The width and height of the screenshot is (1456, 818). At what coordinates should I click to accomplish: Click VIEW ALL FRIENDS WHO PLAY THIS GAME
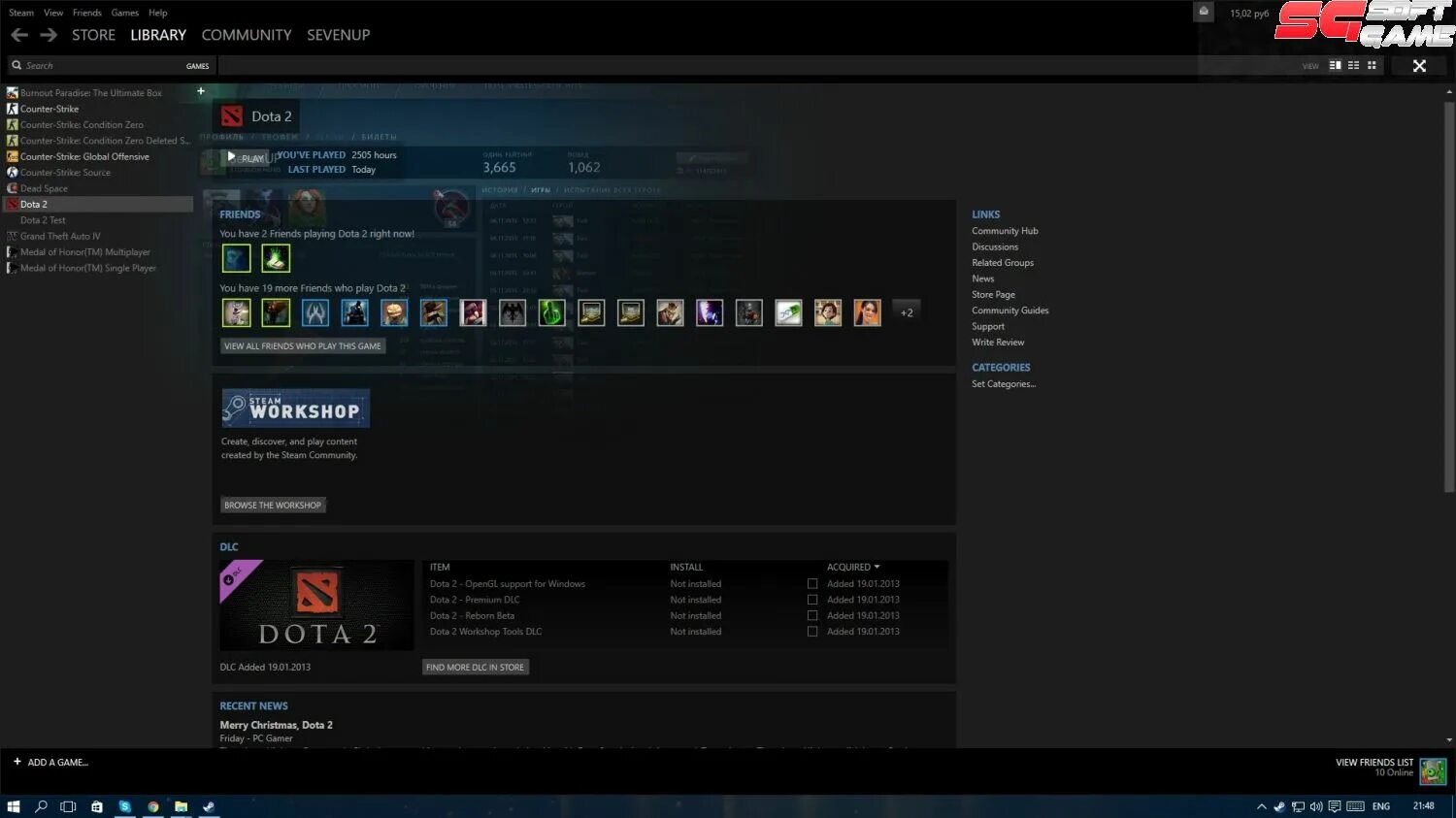[x=303, y=345]
